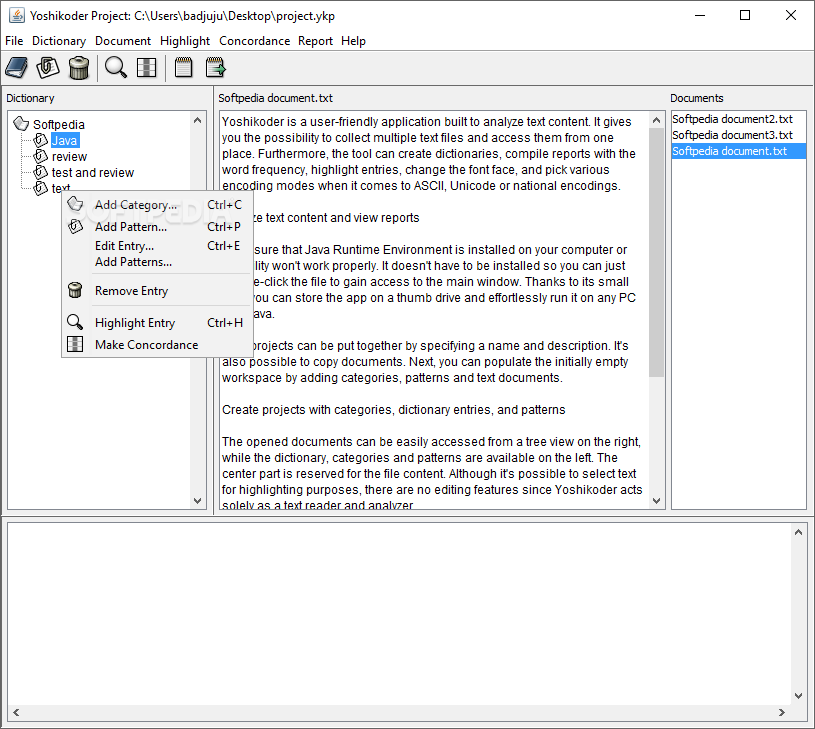Click the pattern icon beside review
Image resolution: width=815 pixels, height=729 pixels.
click(x=41, y=156)
